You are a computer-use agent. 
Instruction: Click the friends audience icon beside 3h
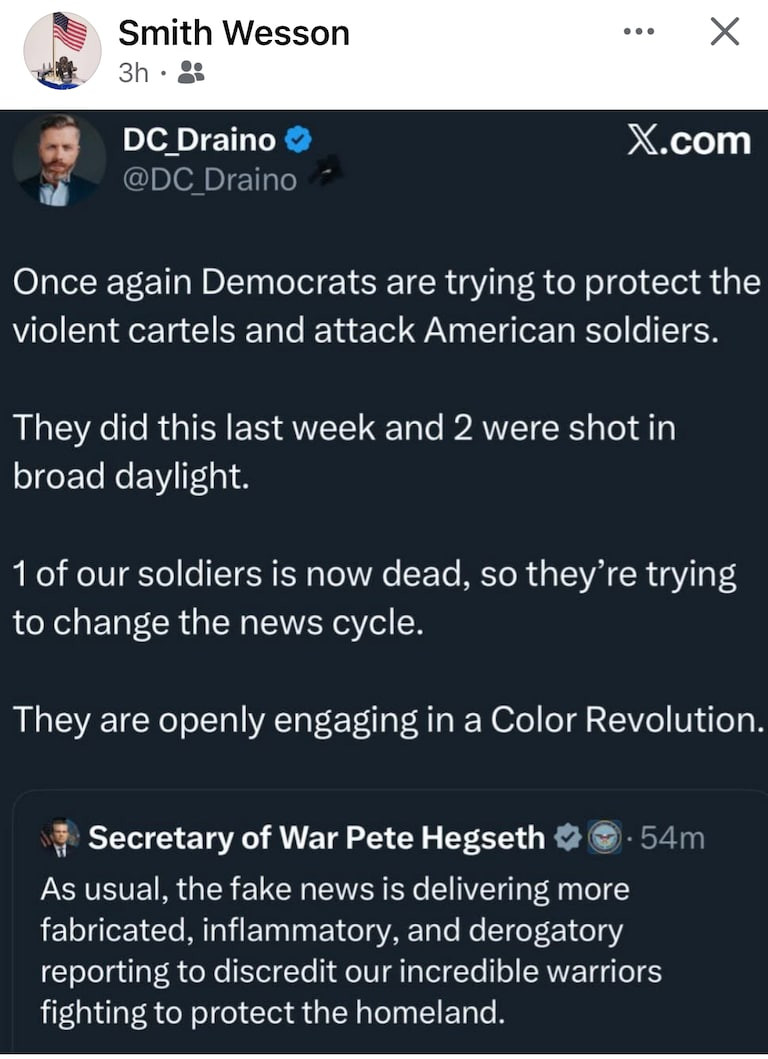coord(190,72)
